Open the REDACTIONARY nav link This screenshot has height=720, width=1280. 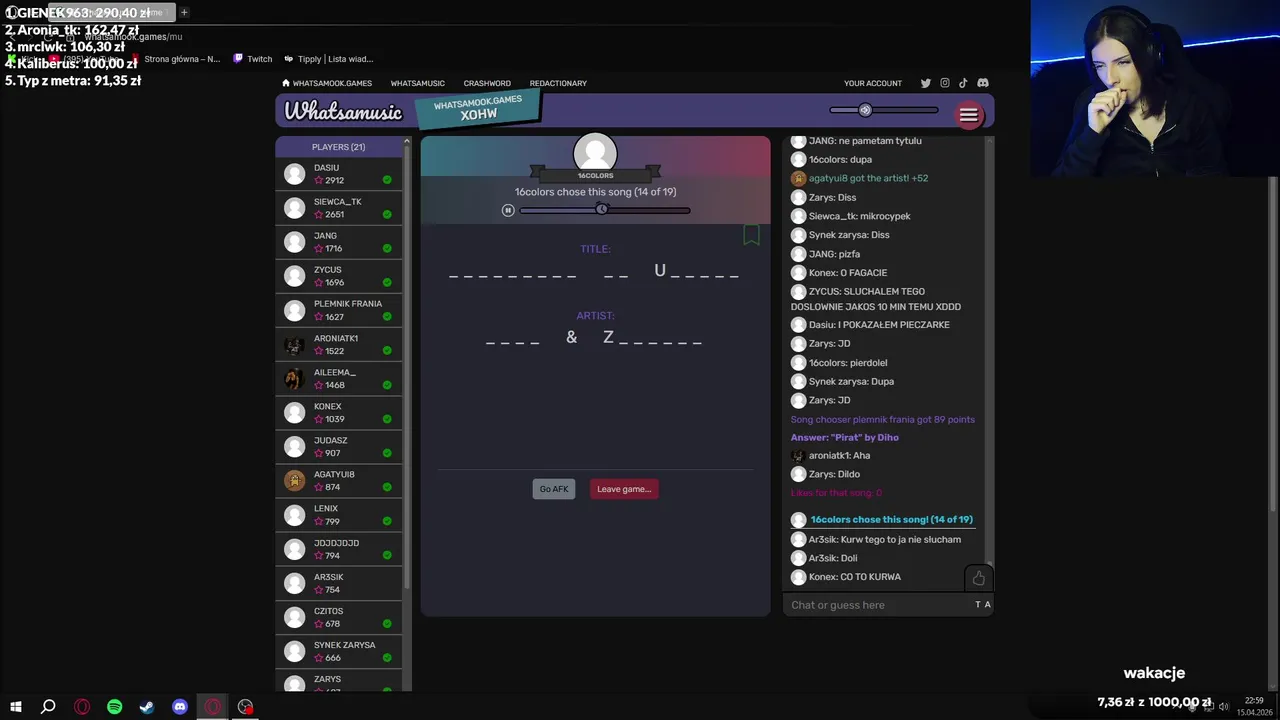558,83
